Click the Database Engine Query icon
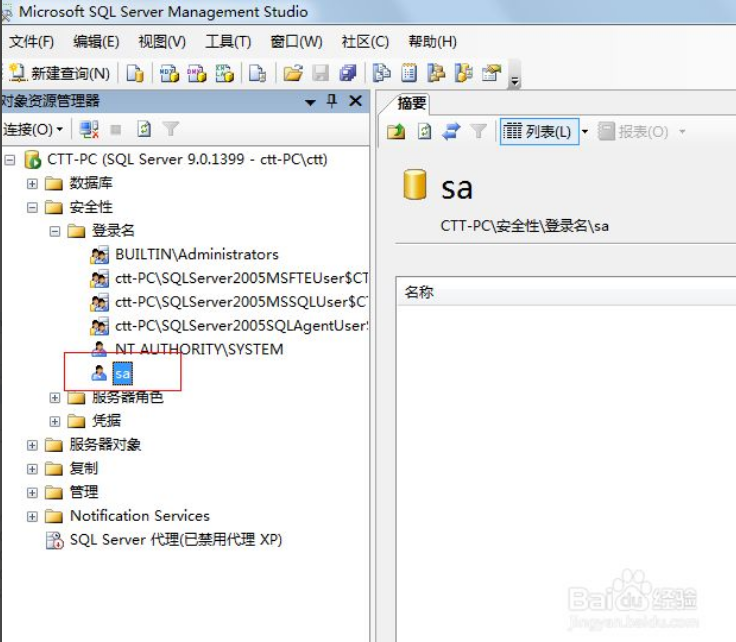Image resolution: width=736 pixels, height=642 pixels. pyautogui.click(x=135, y=73)
